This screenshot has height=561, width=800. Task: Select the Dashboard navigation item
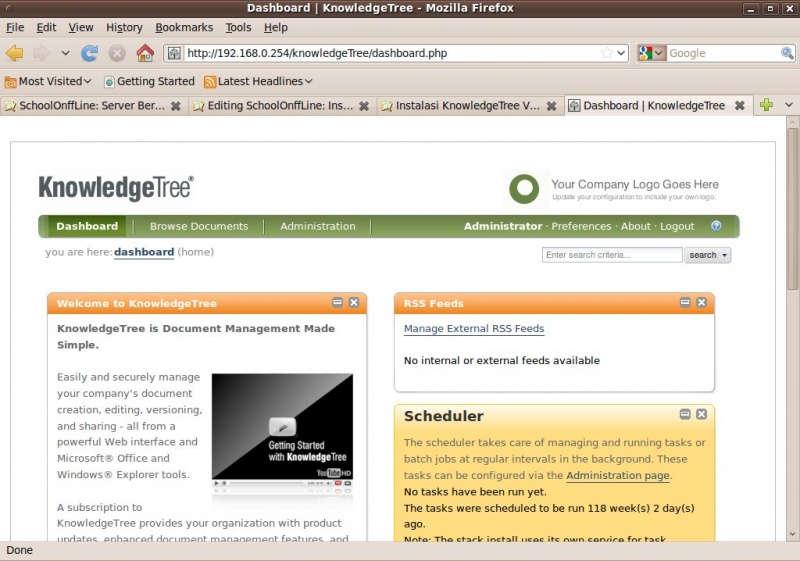pyautogui.click(x=87, y=226)
